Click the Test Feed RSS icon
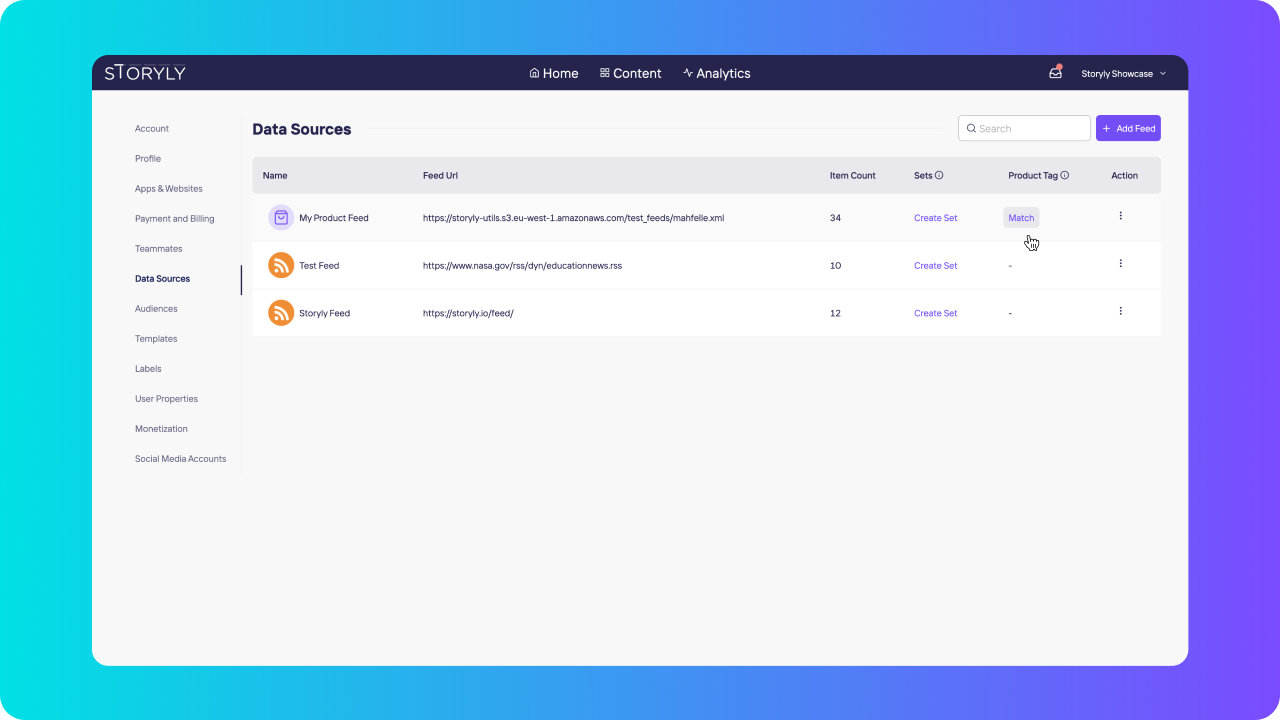The image size is (1280, 720). coord(281,265)
